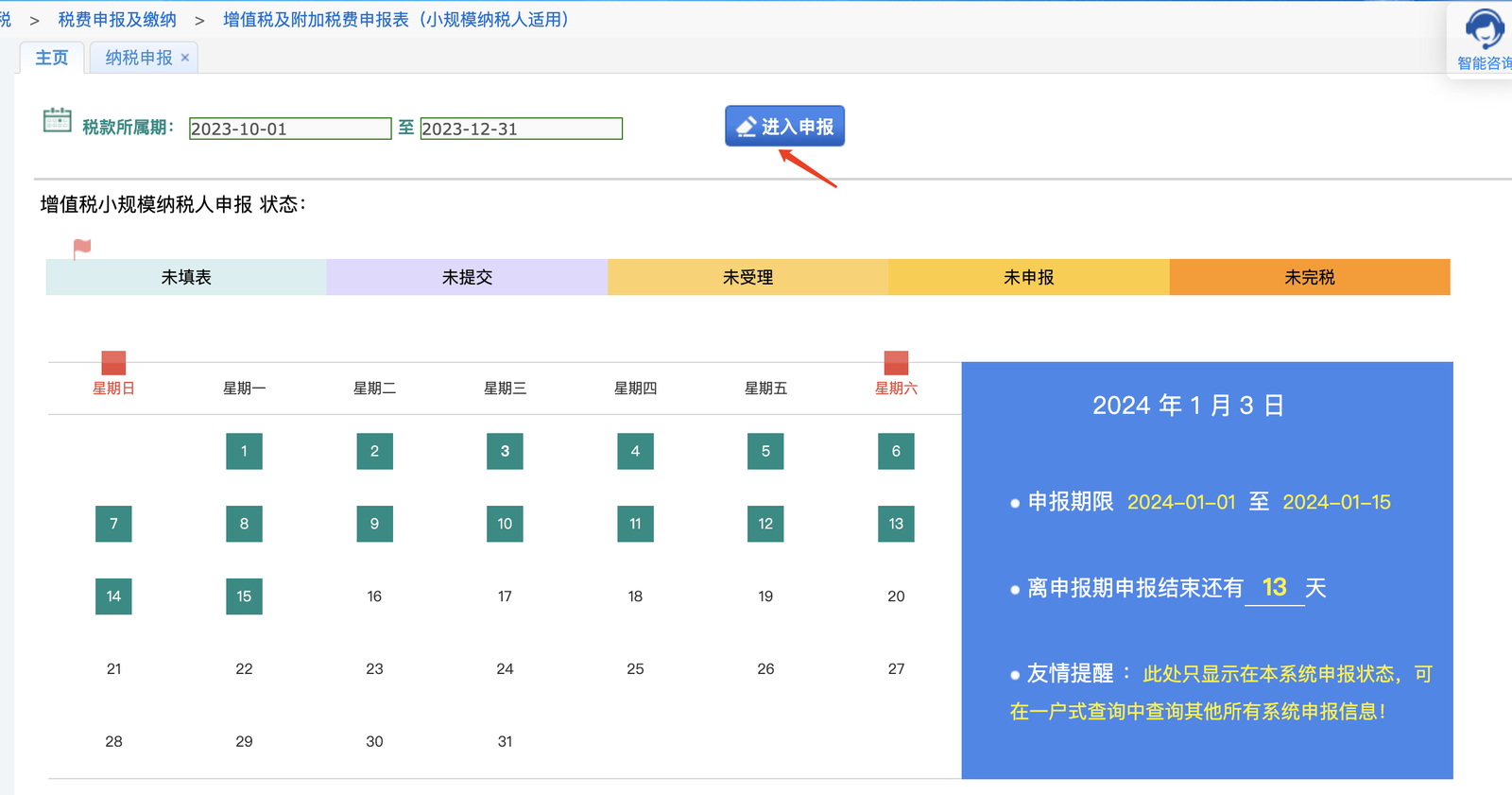The height and width of the screenshot is (795, 1512).
Task: Edit the end date field 2023-12-31
Action: (521, 129)
